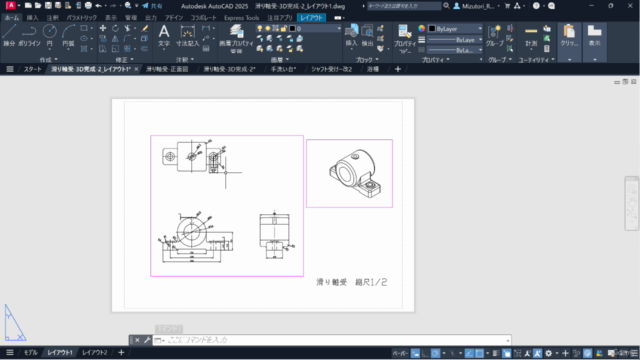Click the Save icon in quick access toolbar
The image size is (640, 360).
coord(48,6)
